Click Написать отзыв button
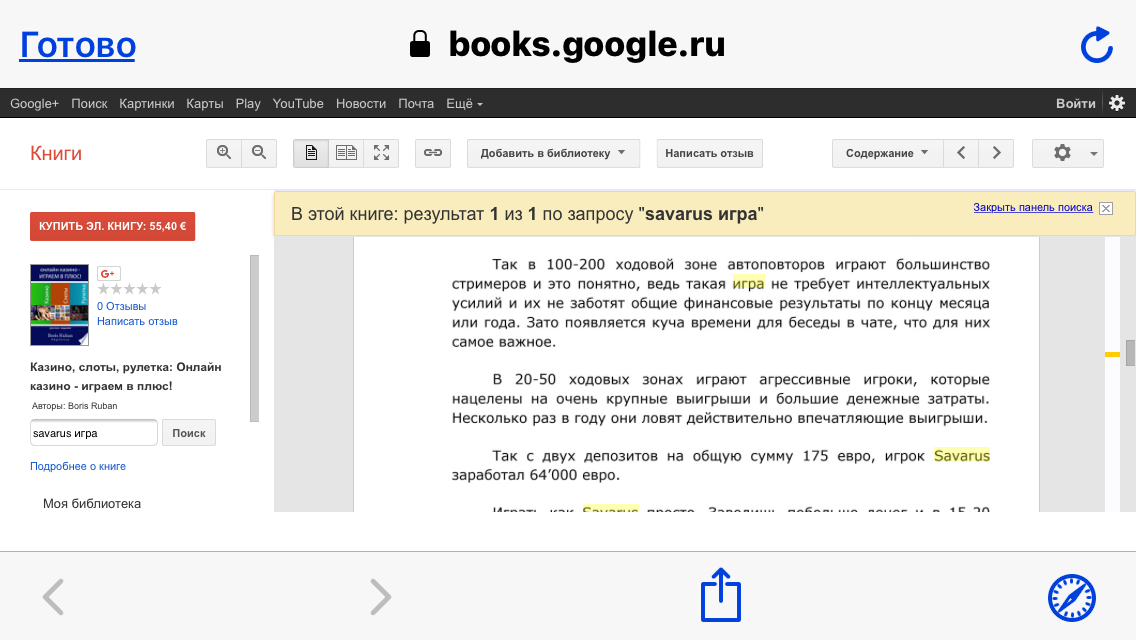The image size is (1136, 640). click(x=709, y=153)
